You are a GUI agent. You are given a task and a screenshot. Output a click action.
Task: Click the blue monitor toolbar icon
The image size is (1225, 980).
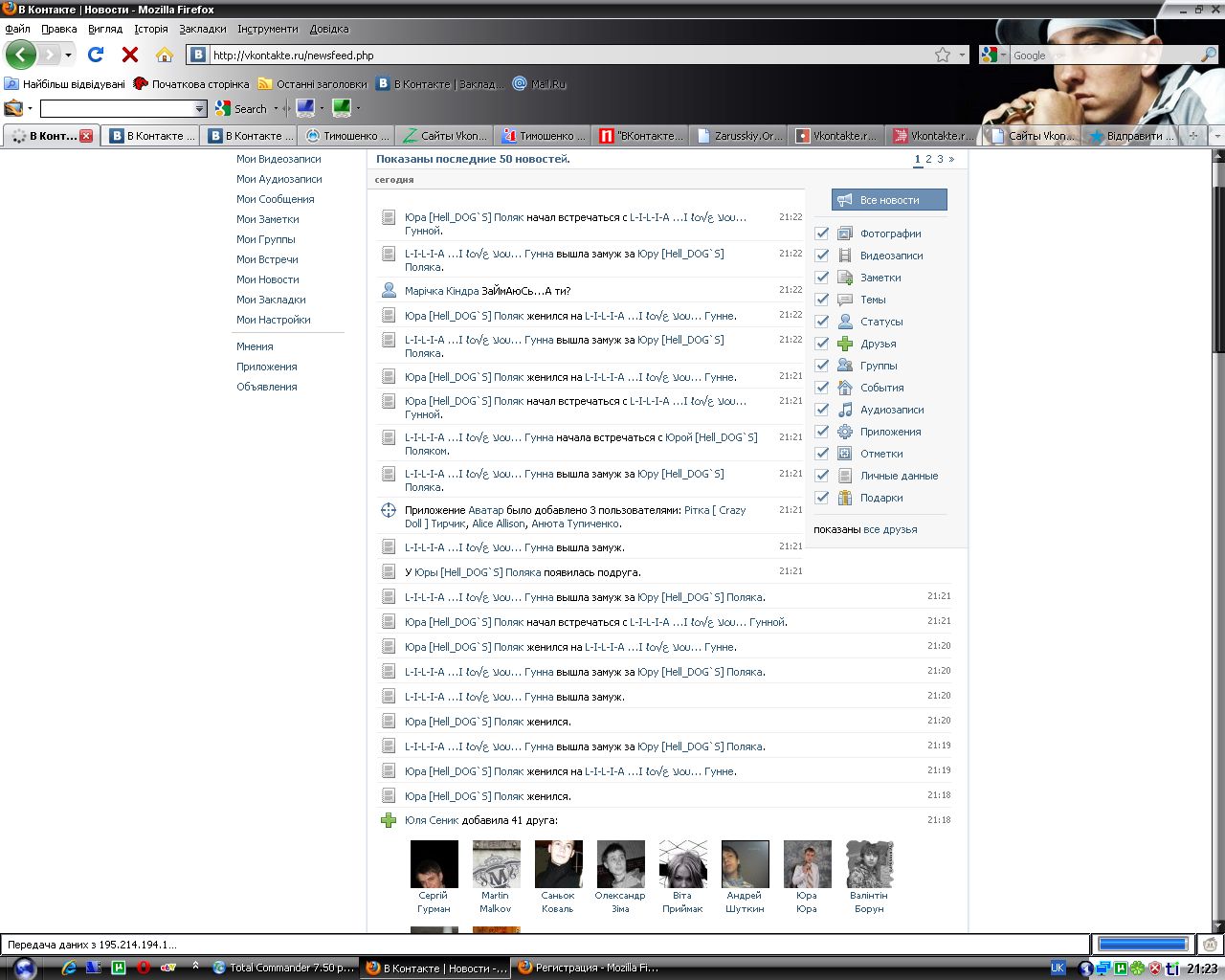pos(305,108)
